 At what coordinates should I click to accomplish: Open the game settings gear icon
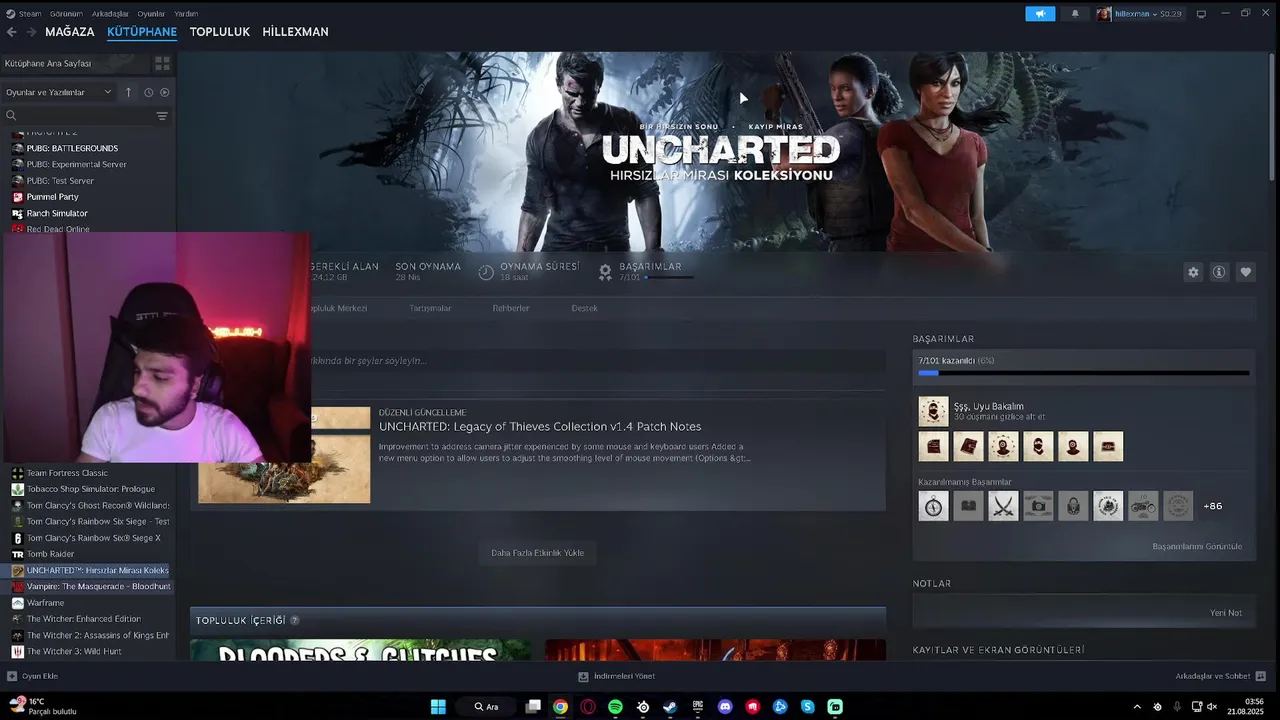click(1193, 272)
